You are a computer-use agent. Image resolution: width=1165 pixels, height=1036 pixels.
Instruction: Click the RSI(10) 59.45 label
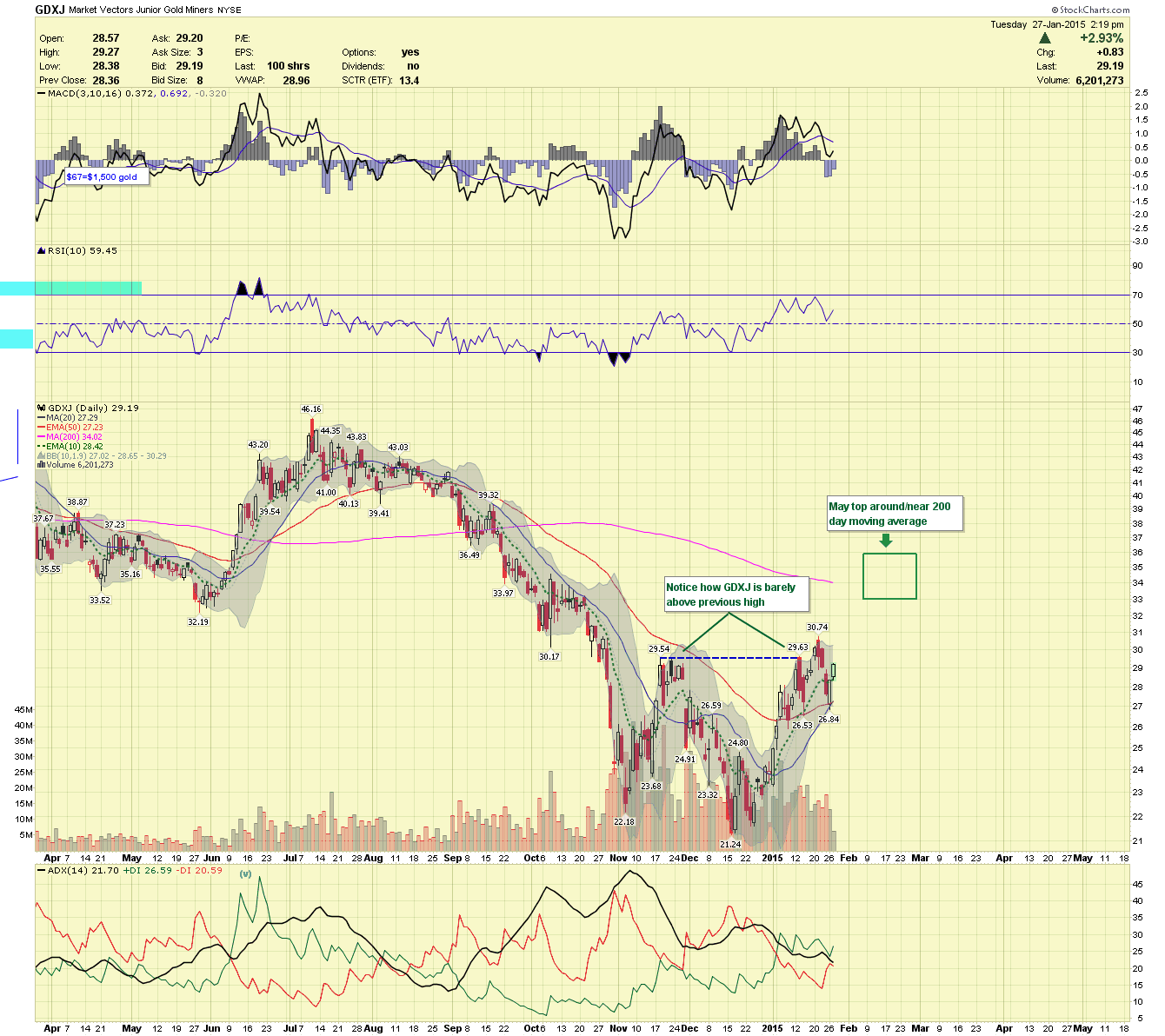(x=82, y=250)
